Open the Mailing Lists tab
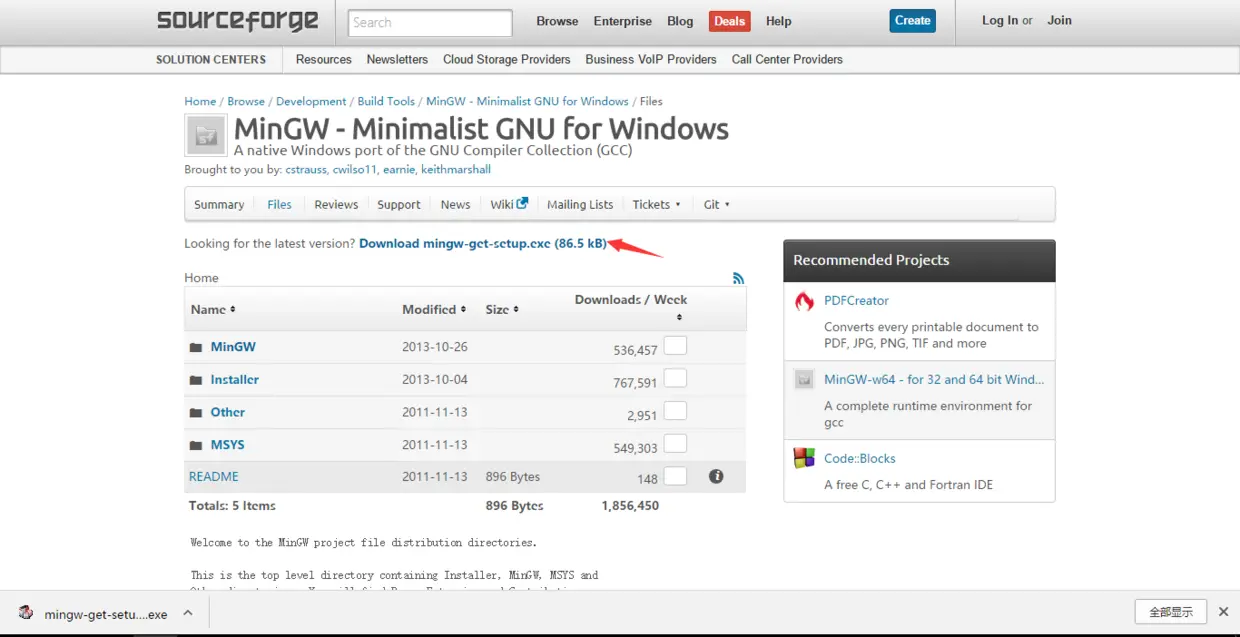This screenshot has height=637, width=1240. tap(580, 204)
